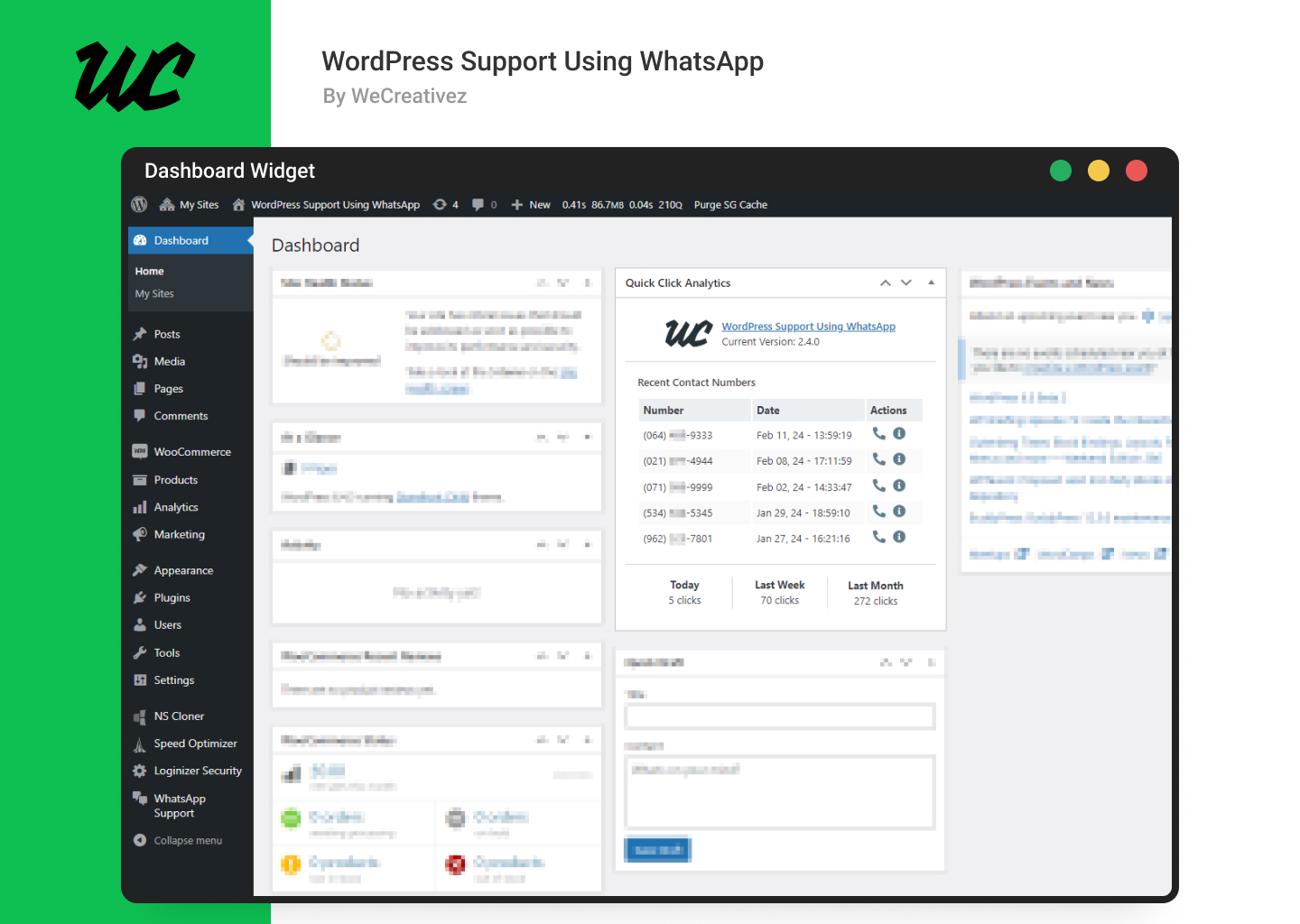This screenshot has width=1300, height=924.
Task: Call the number ending in 5345
Action: tap(878, 512)
